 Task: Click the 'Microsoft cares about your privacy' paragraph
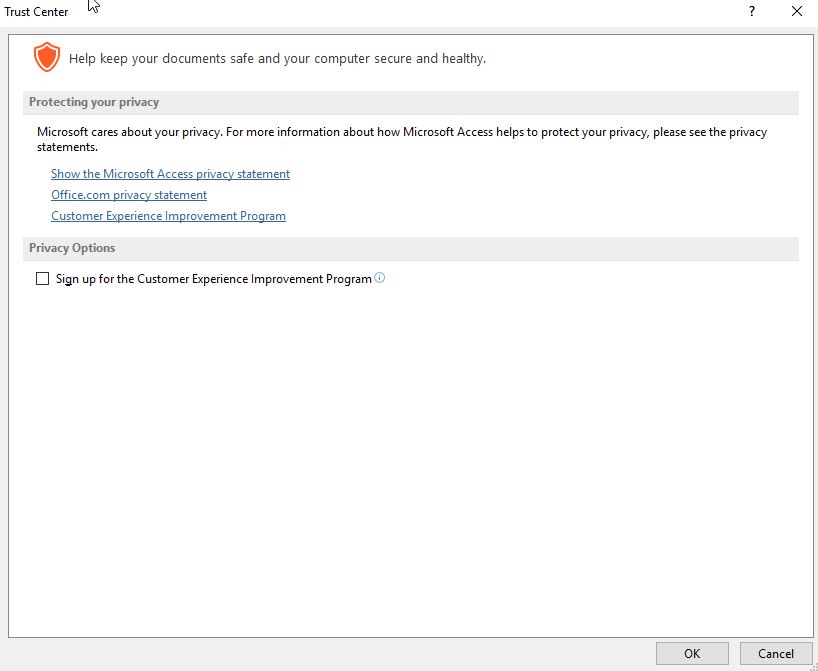[402, 139]
